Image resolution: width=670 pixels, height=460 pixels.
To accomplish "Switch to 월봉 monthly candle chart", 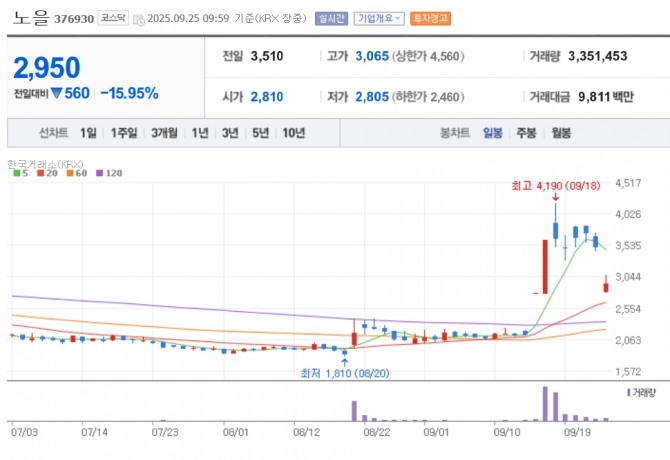I will point(560,133).
